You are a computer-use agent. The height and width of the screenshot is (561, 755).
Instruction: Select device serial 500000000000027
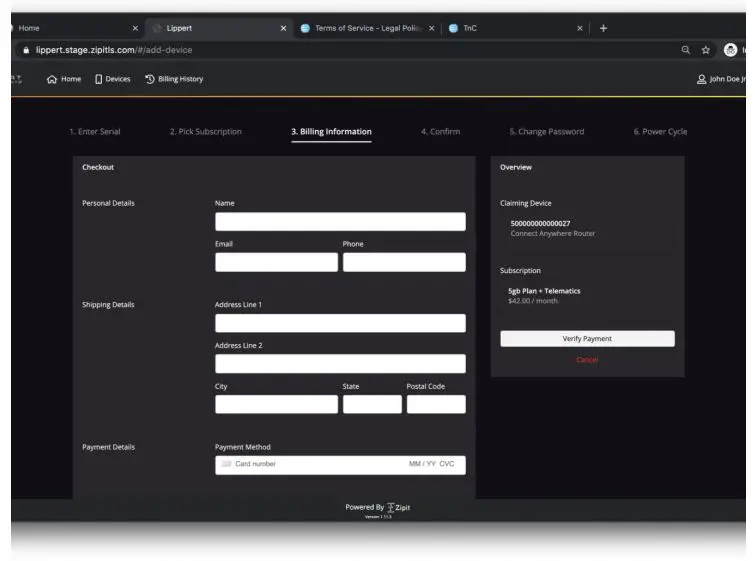[x=540, y=223]
